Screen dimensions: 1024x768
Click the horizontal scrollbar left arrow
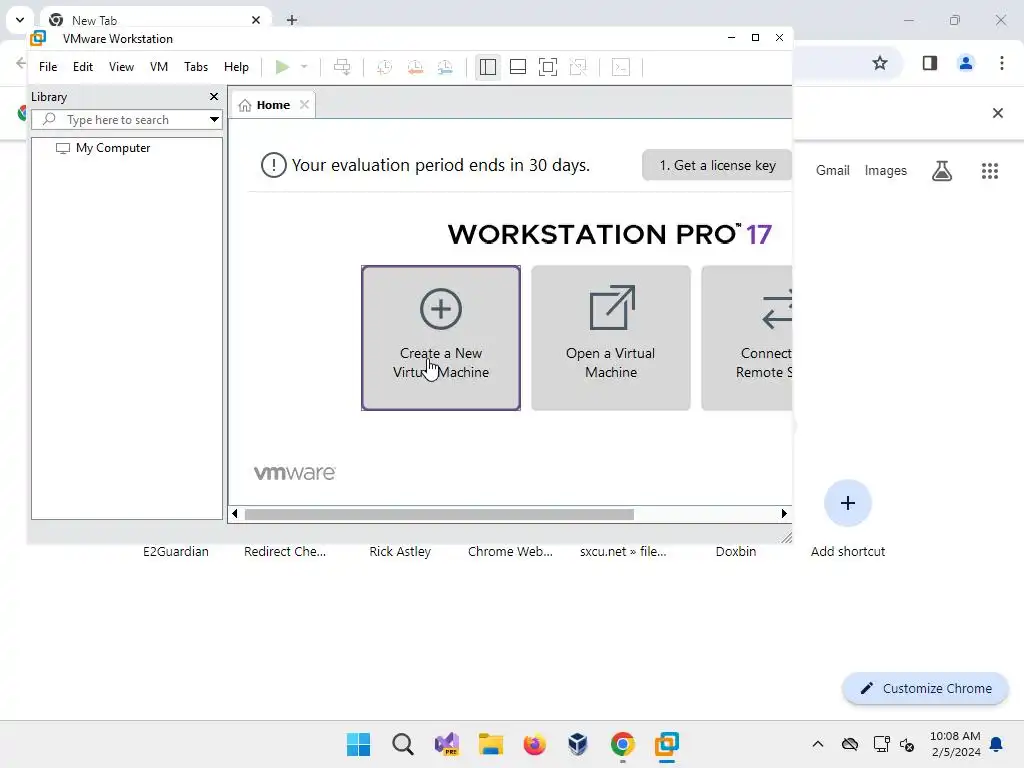point(234,514)
